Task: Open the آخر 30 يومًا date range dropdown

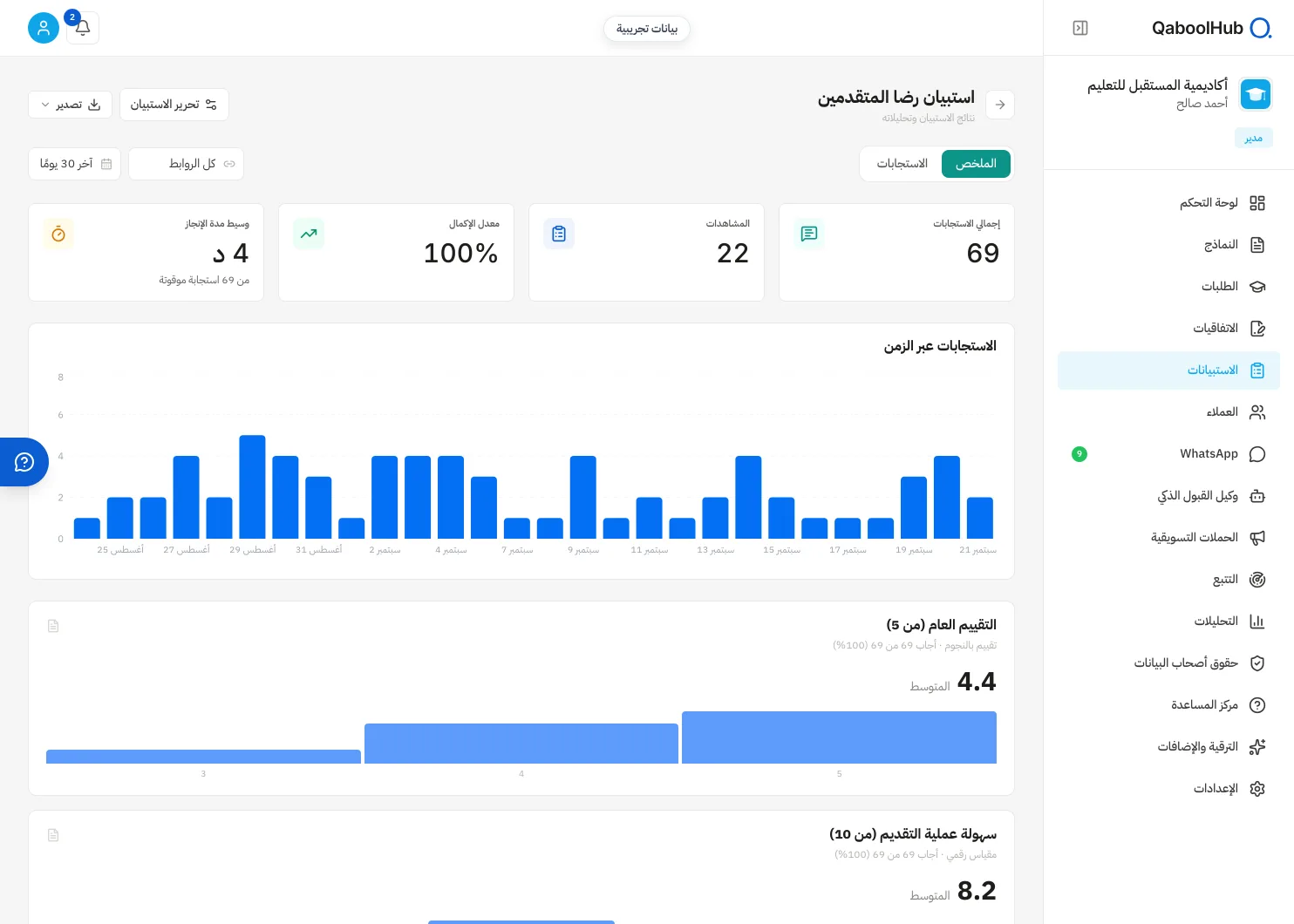Action: point(75,164)
